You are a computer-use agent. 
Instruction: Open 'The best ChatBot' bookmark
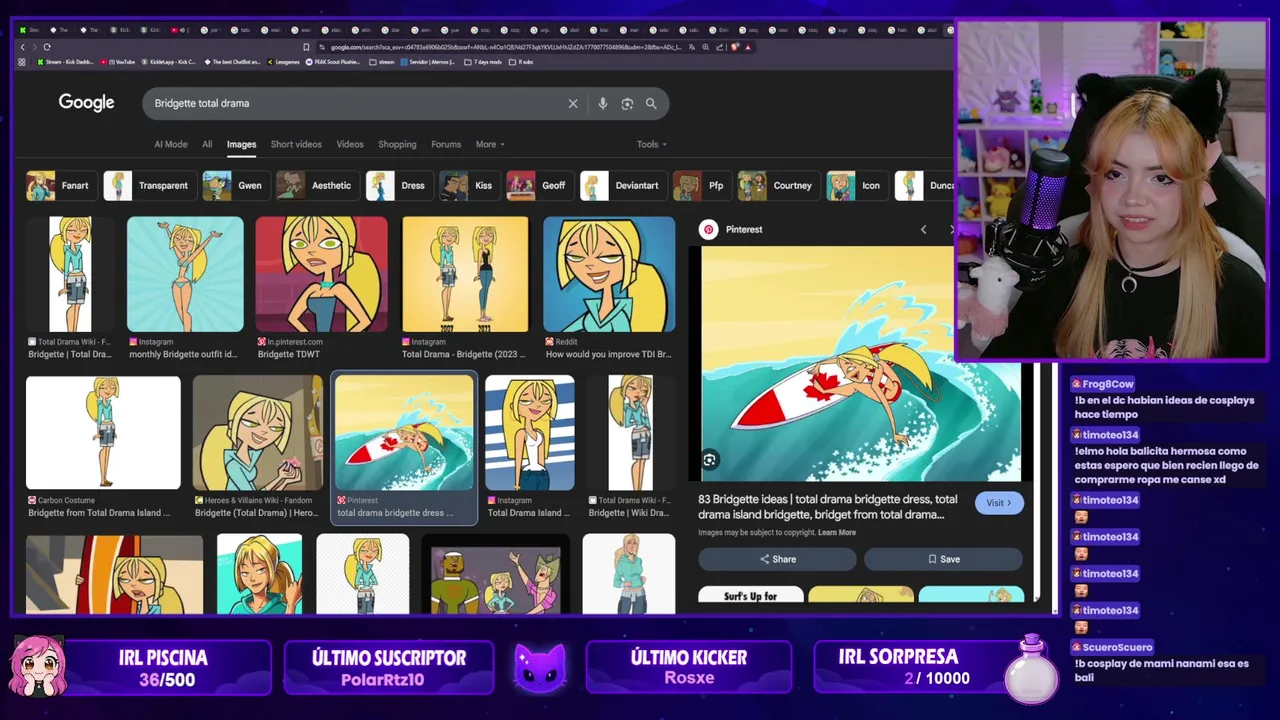pyautogui.click(x=231, y=62)
